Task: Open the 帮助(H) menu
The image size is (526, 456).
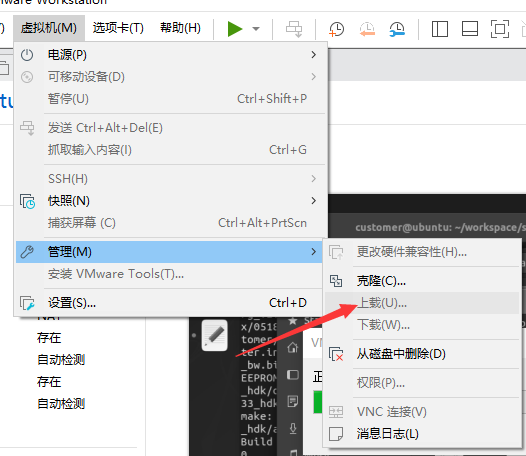Action: click(180, 28)
